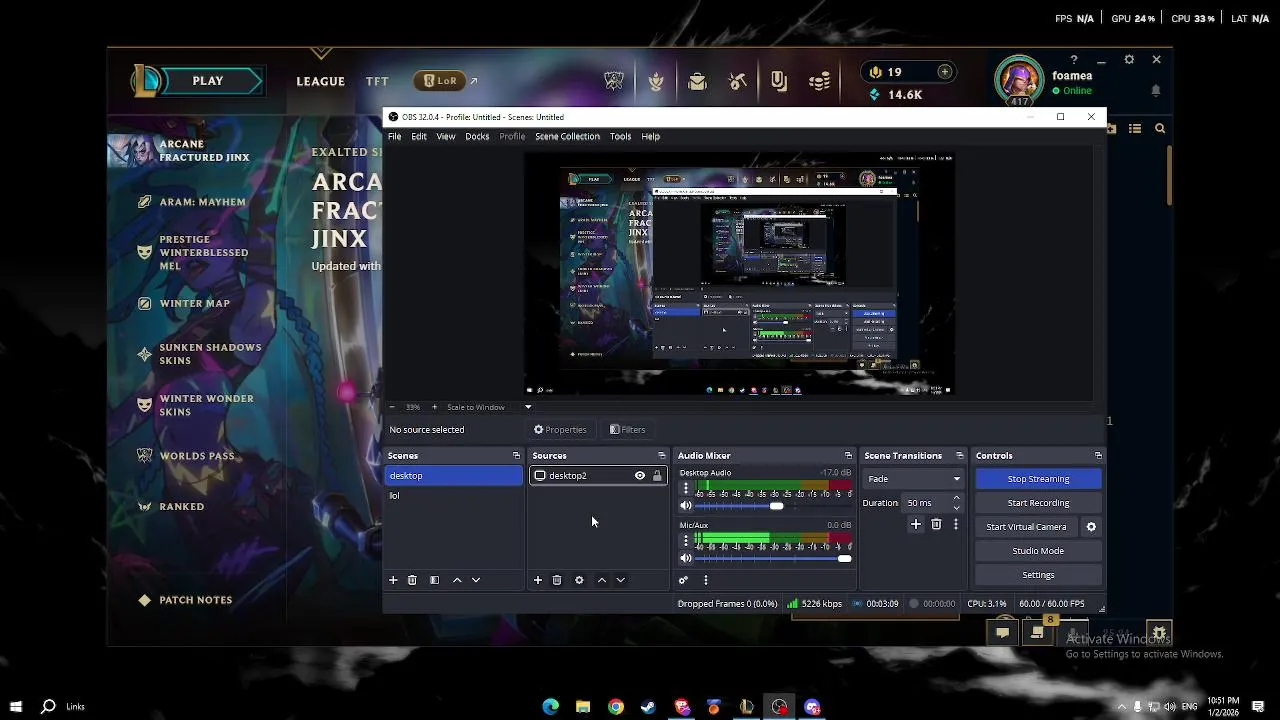Open Clash icon in League client
This screenshot has height=720, width=1280.
tap(614, 82)
